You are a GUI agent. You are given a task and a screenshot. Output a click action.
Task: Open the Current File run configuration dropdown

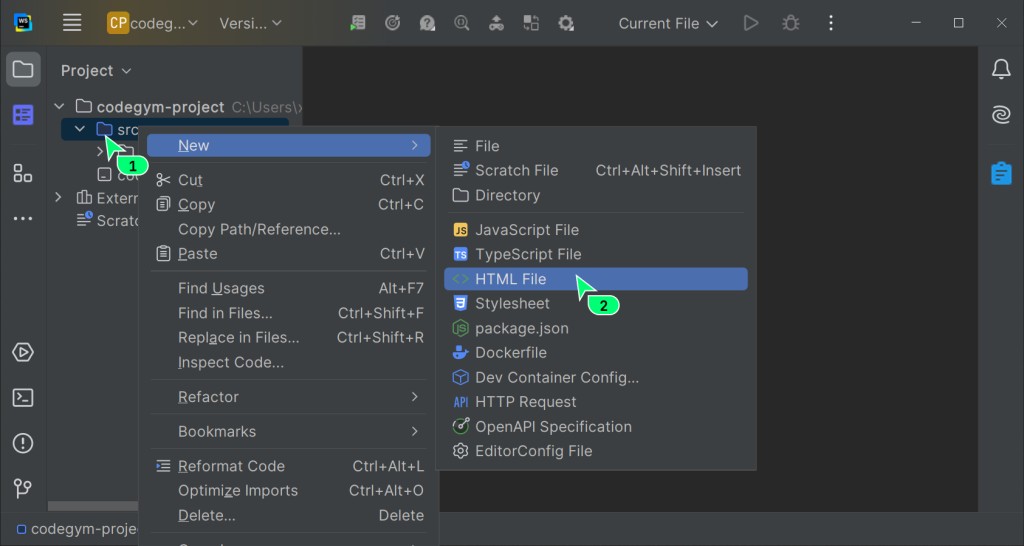(x=668, y=23)
